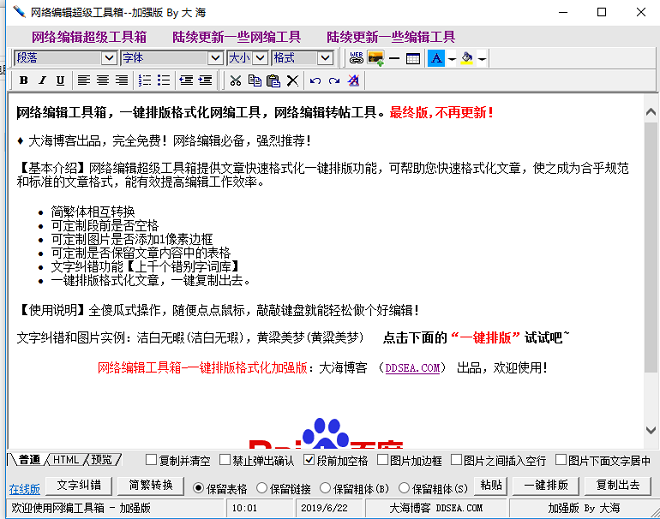Paste using clipboard toolbar icon

coord(274,80)
